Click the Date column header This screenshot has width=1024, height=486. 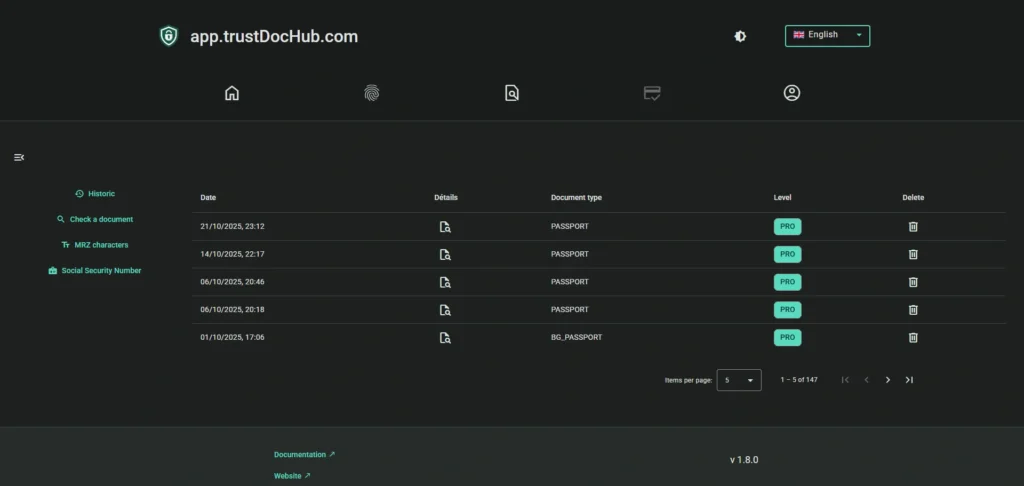(x=208, y=197)
